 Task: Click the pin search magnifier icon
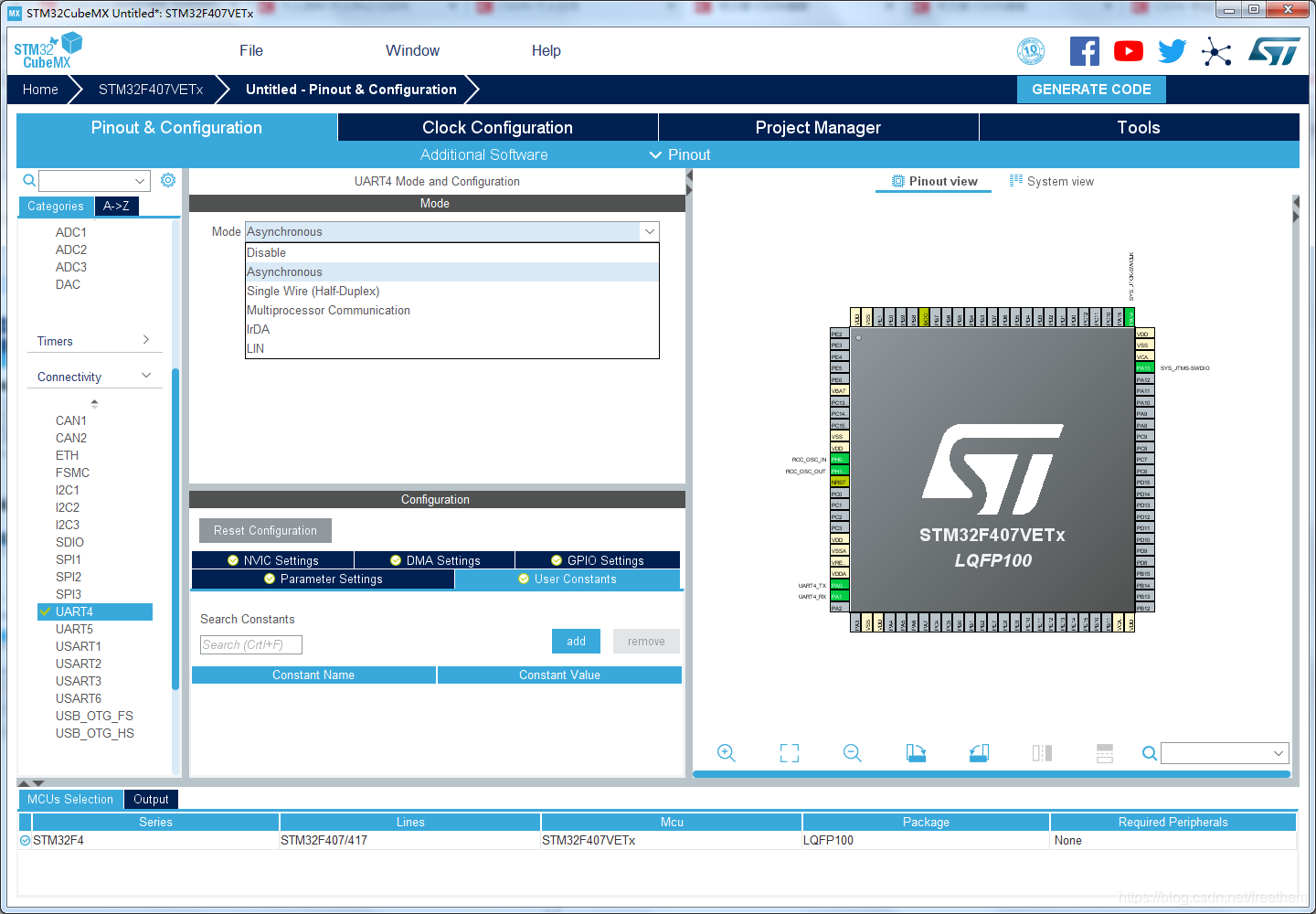tap(1150, 753)
